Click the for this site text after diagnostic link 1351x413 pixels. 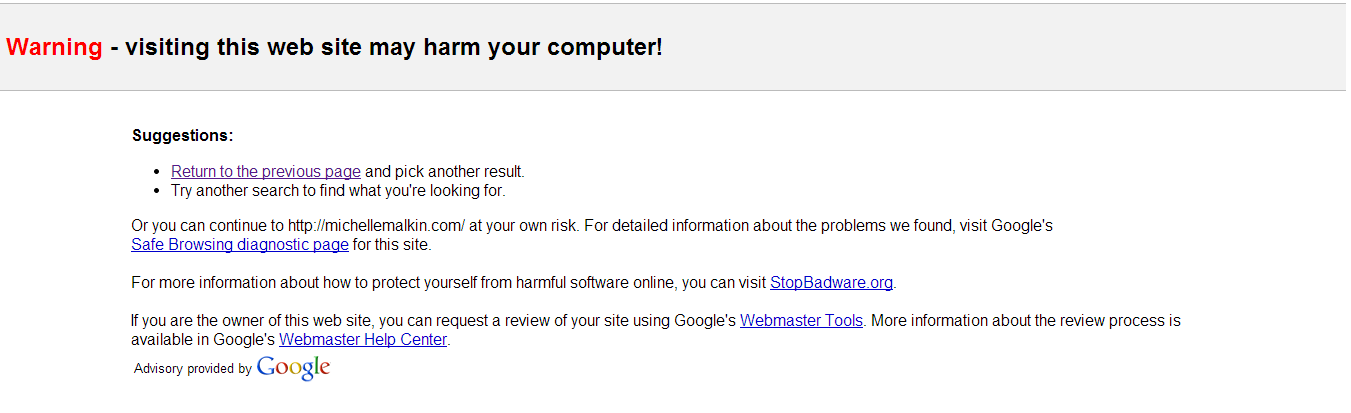point(392,244)
